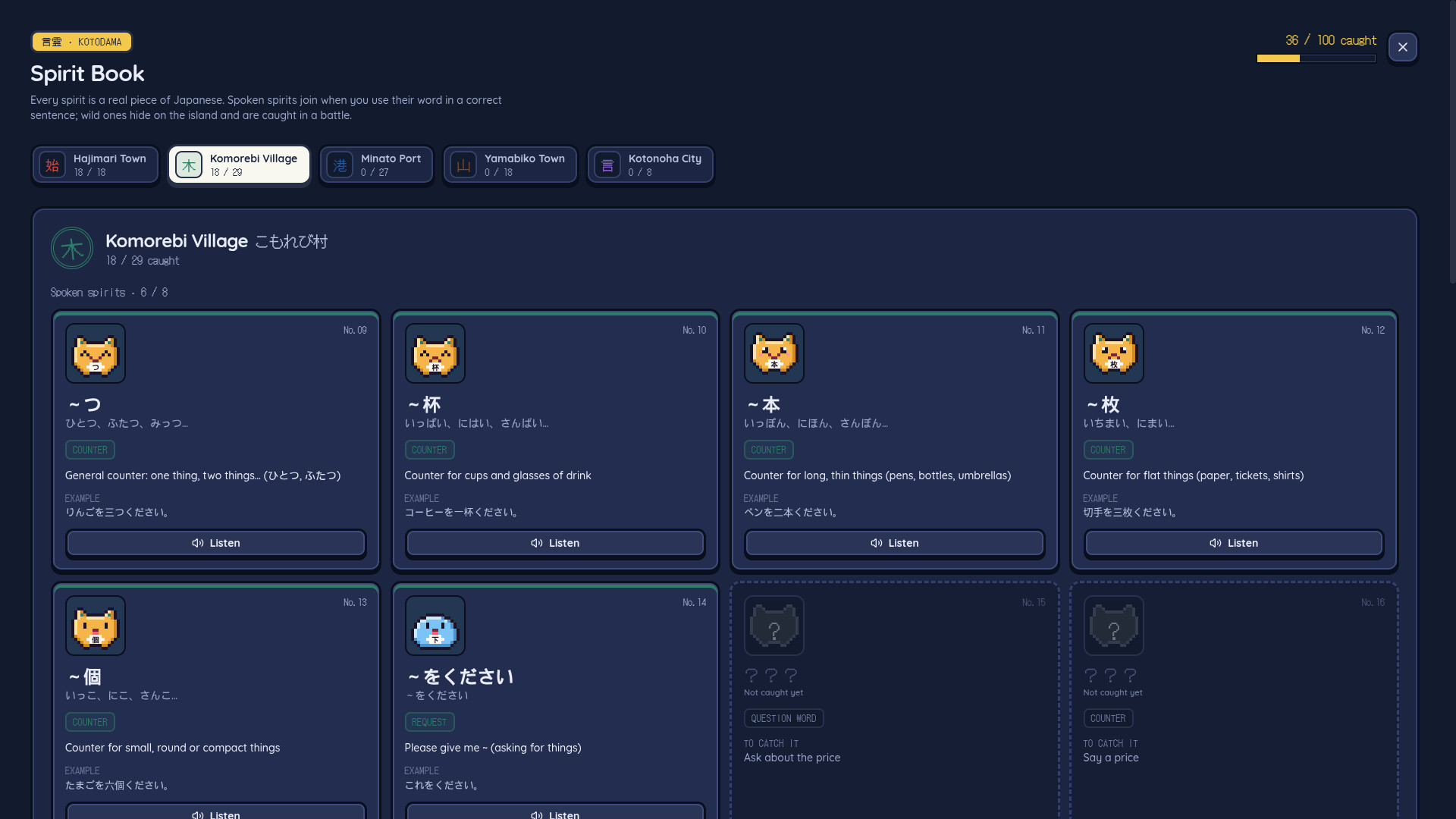Click the "Spoken spirits · 6 / 8" label
1456x819 pixels.
pos(109,292)
